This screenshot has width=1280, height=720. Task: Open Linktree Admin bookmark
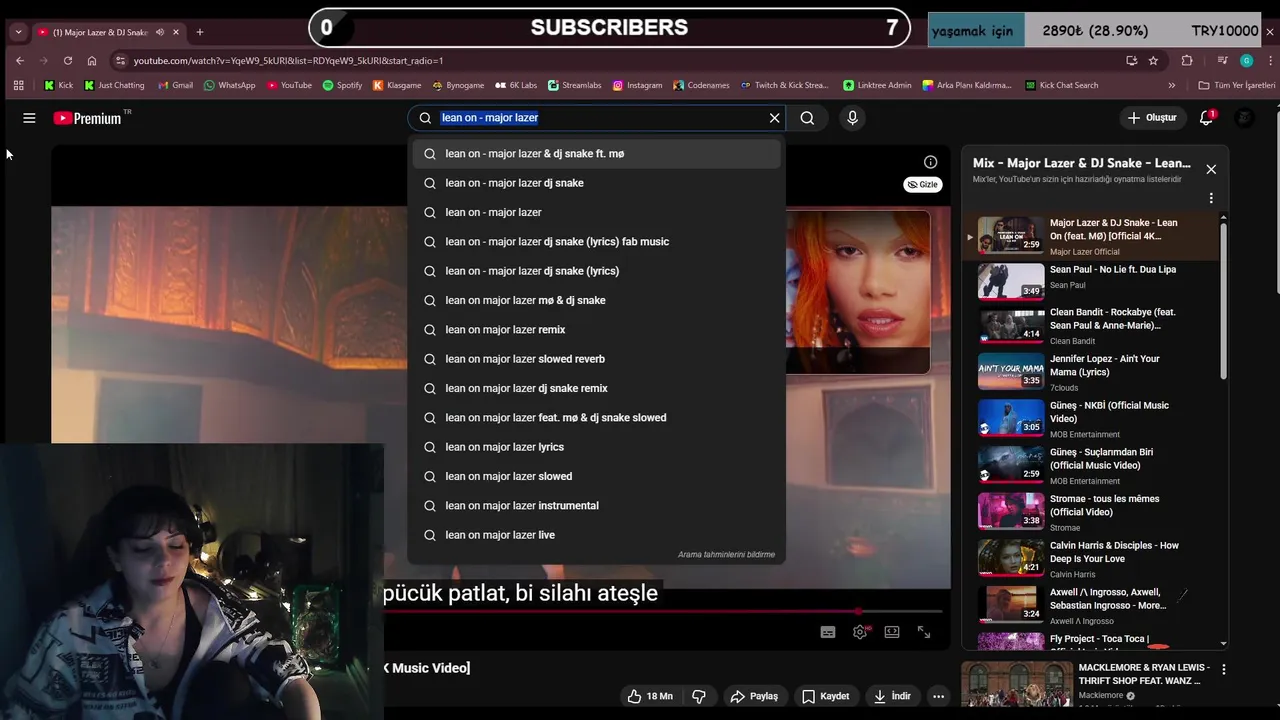[877, 86]
